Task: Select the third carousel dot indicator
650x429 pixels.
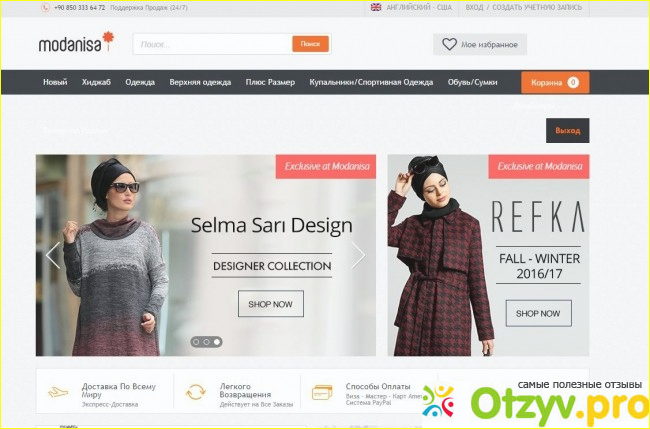Action: click(x=217, y=342)
